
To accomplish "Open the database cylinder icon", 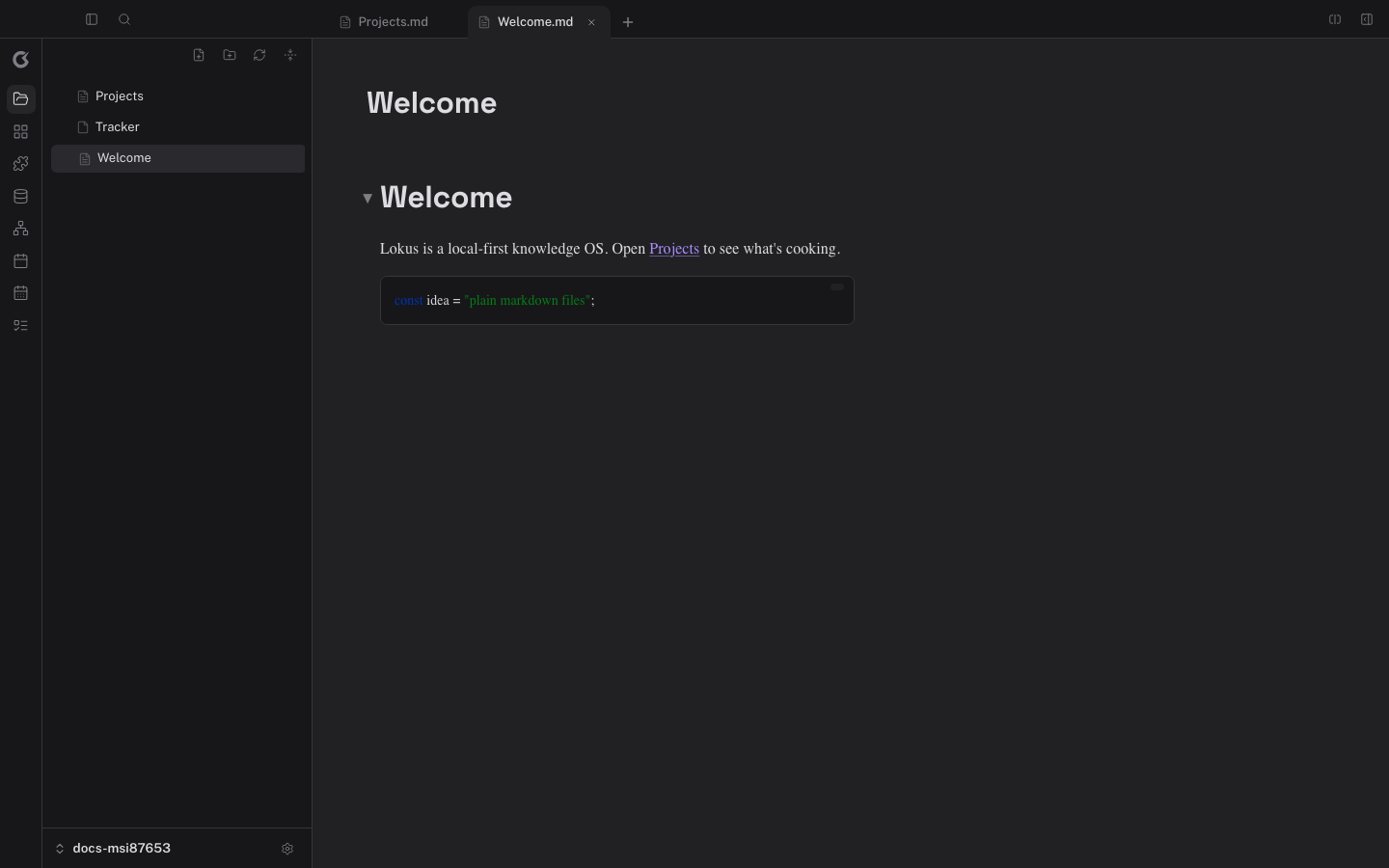I will [x=21, y=197].
